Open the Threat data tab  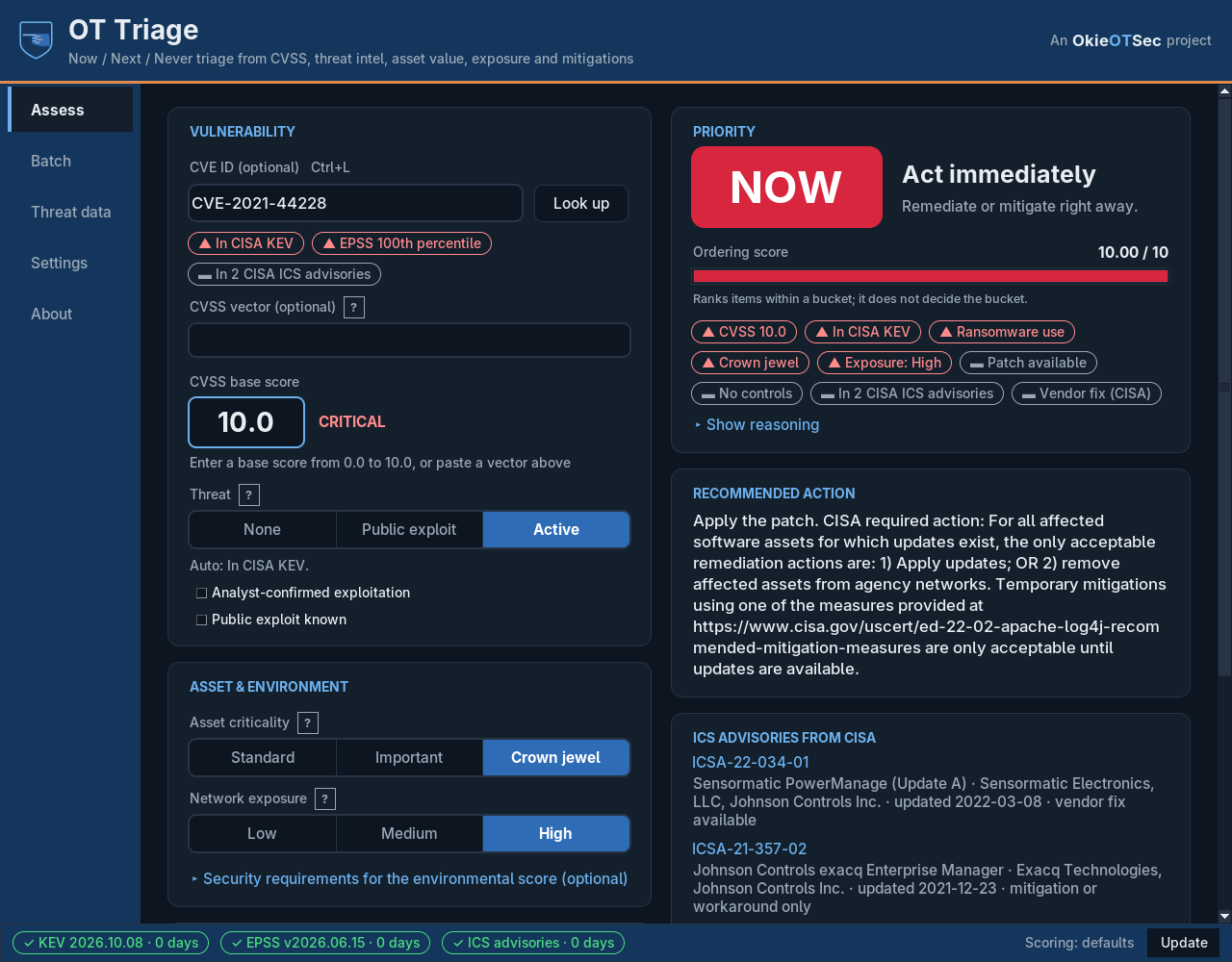tap(70, 213)
